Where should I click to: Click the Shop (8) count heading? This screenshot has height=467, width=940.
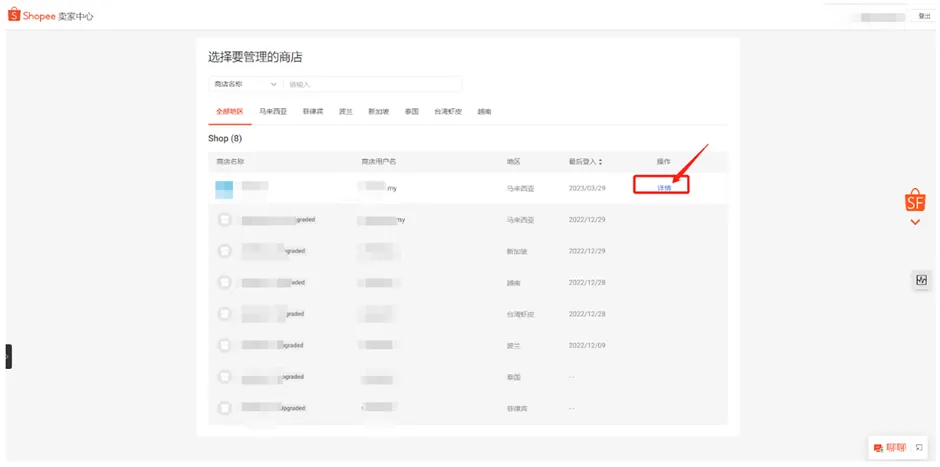click(225, 138)
